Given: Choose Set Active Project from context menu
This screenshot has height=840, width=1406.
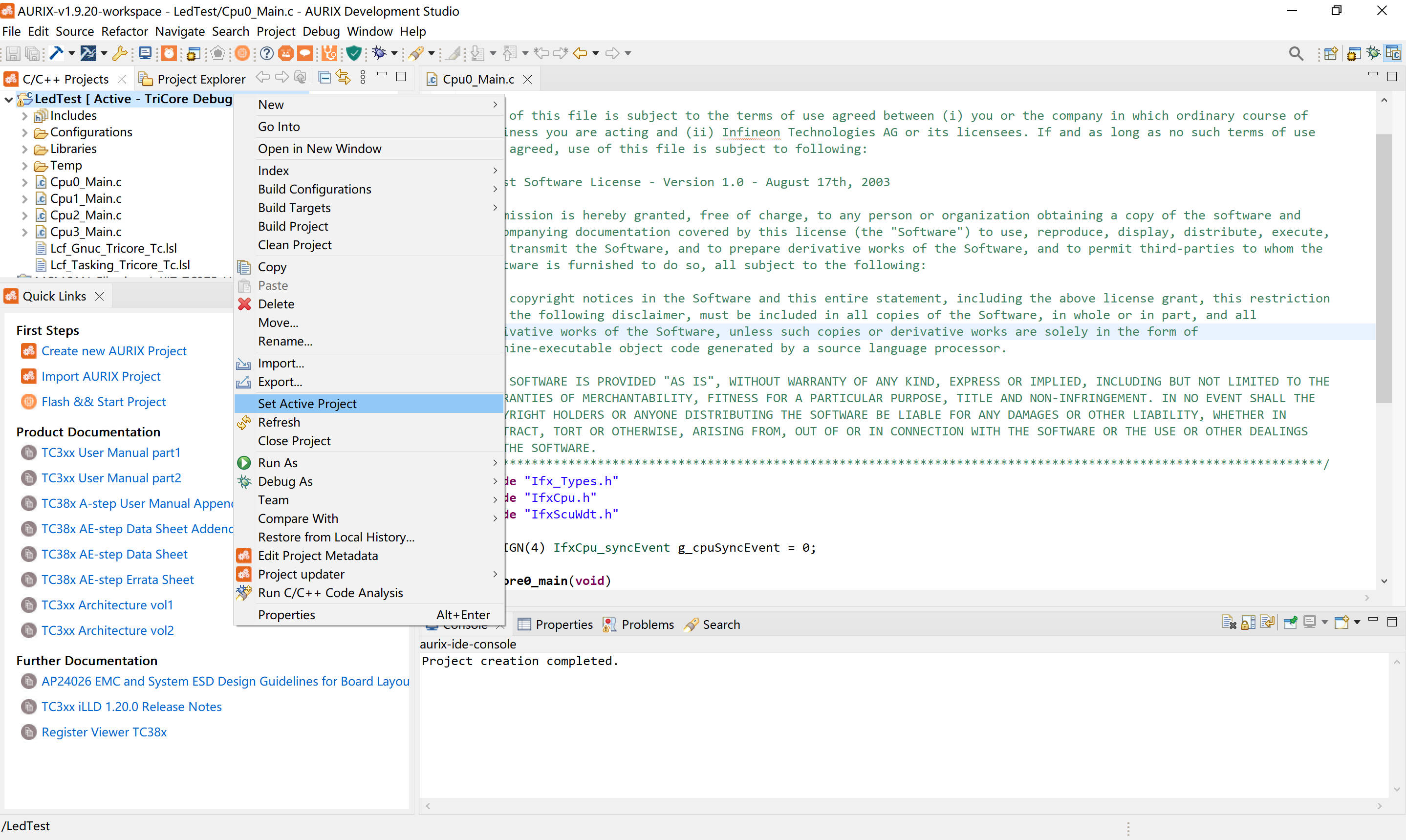Looking at the screenshot, I should point(368,404).
